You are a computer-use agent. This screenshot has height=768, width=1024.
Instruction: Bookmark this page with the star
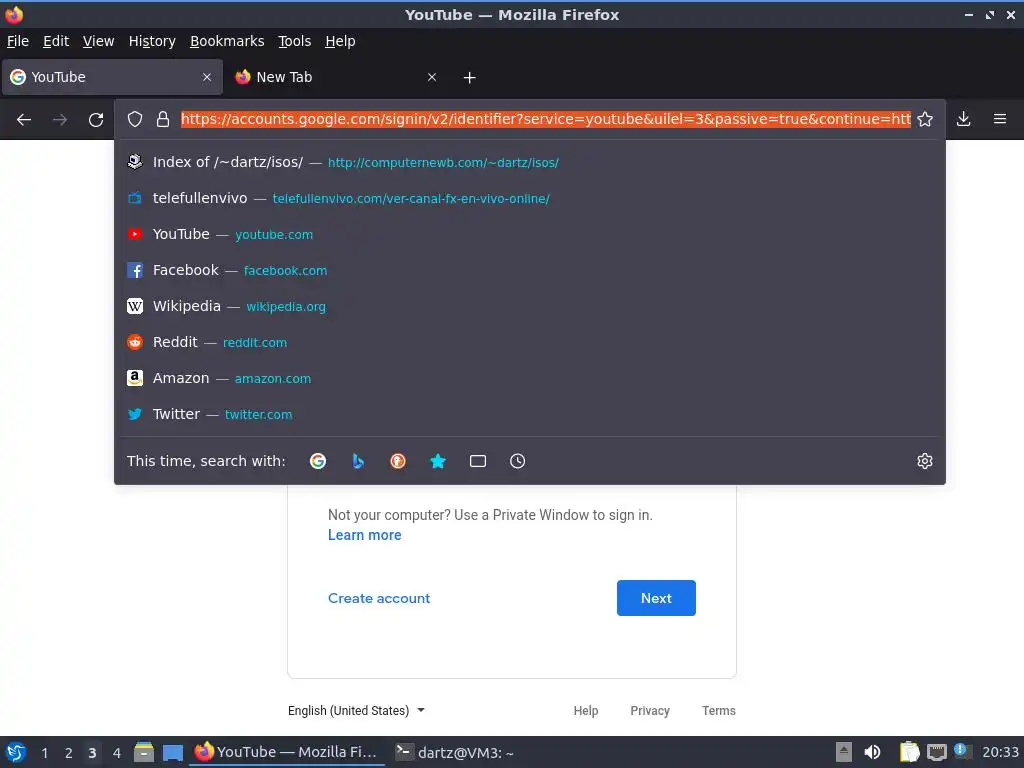(925, 119)
